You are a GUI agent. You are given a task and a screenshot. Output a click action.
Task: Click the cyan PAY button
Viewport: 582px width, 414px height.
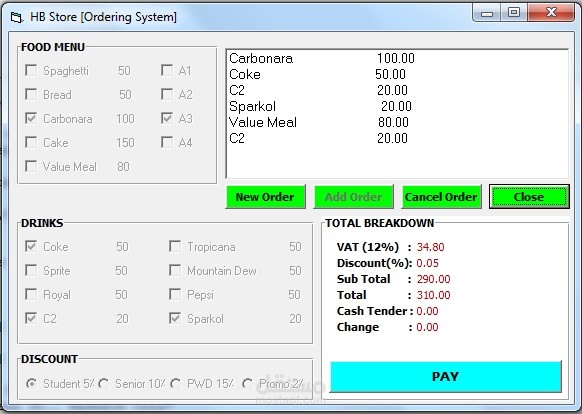click(x=446, y=376)
